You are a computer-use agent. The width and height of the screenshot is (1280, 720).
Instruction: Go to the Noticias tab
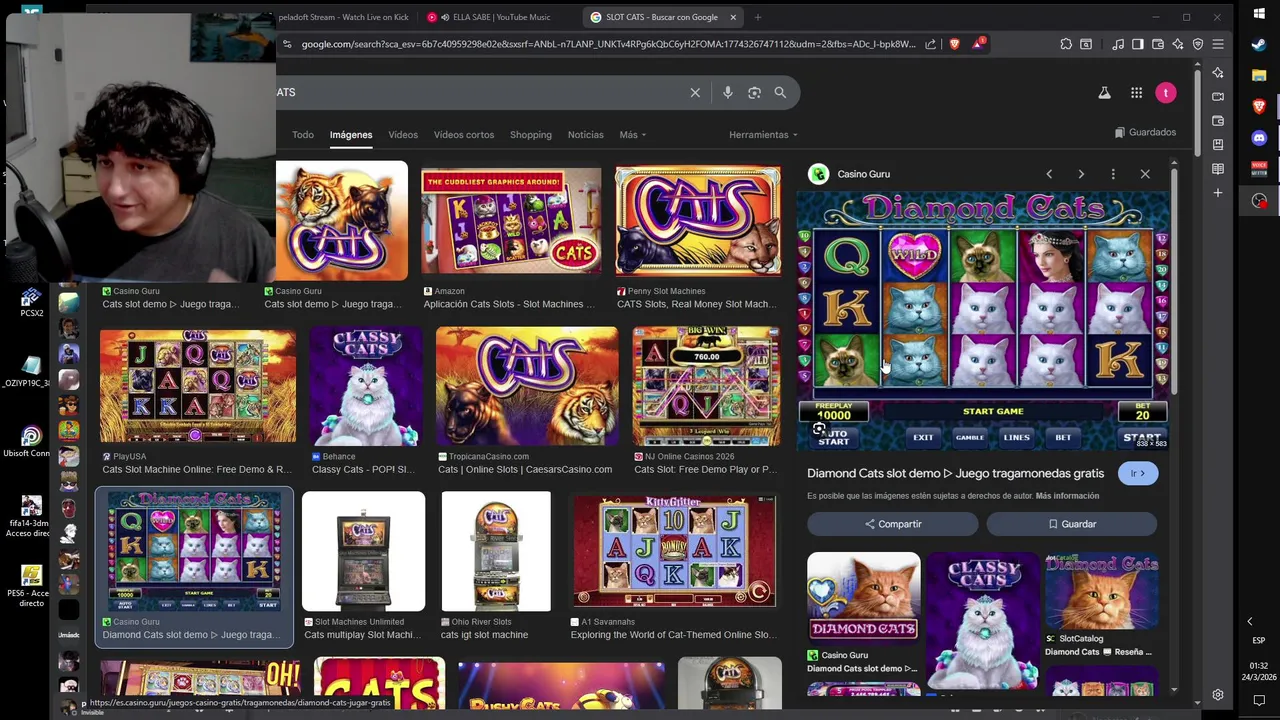pyautogui.click(x=586, y=134)
